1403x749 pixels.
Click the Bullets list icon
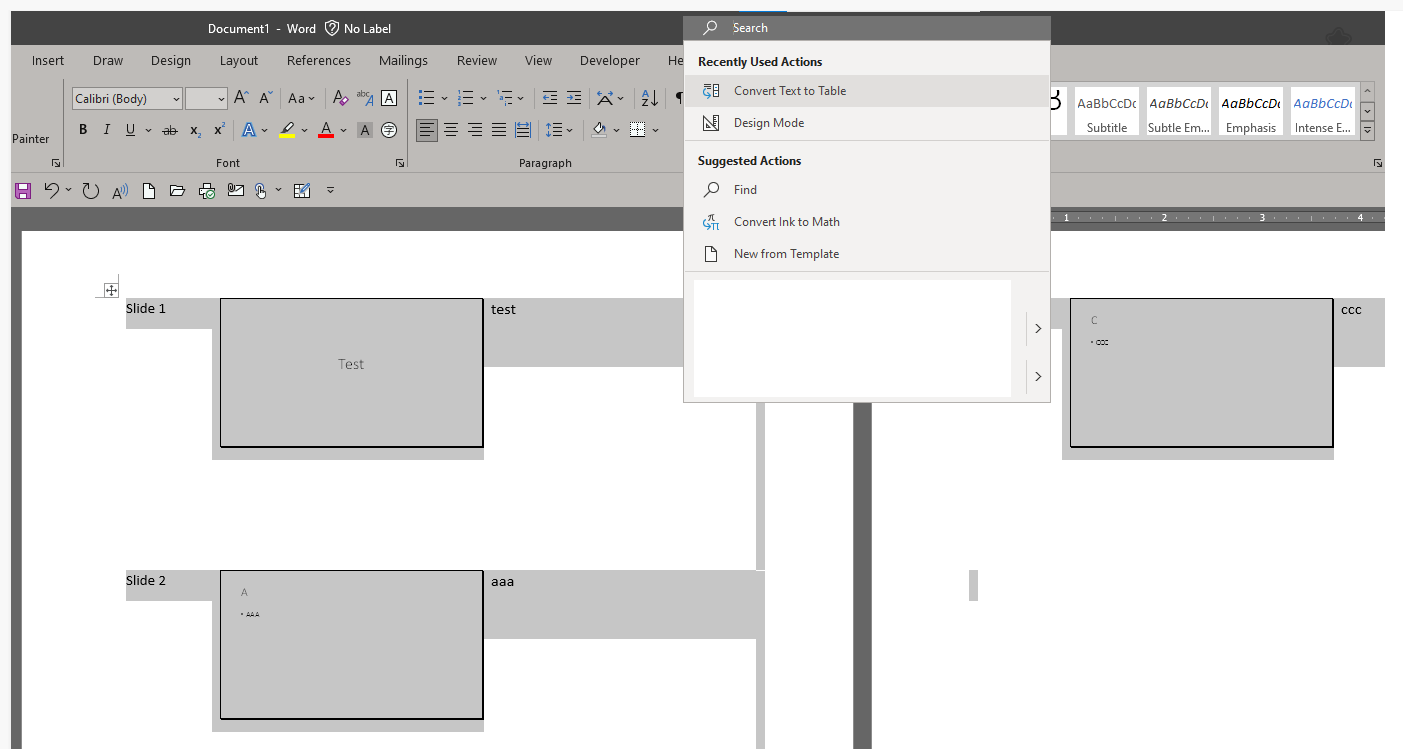[x=427, y=98]
